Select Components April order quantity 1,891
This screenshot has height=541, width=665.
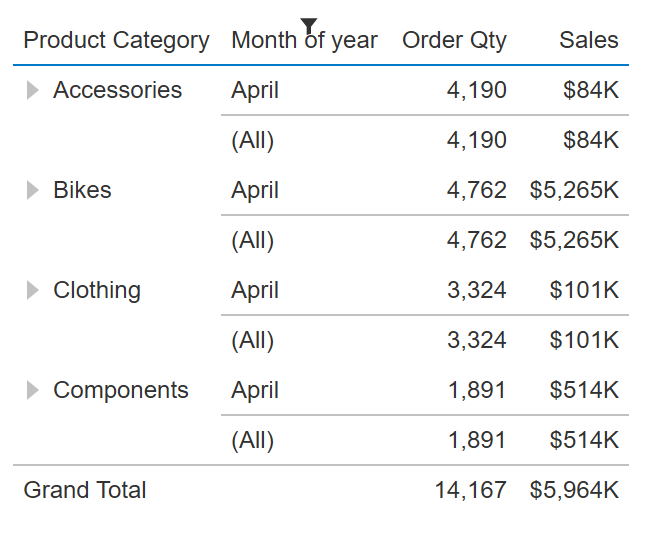click(476, 390)
